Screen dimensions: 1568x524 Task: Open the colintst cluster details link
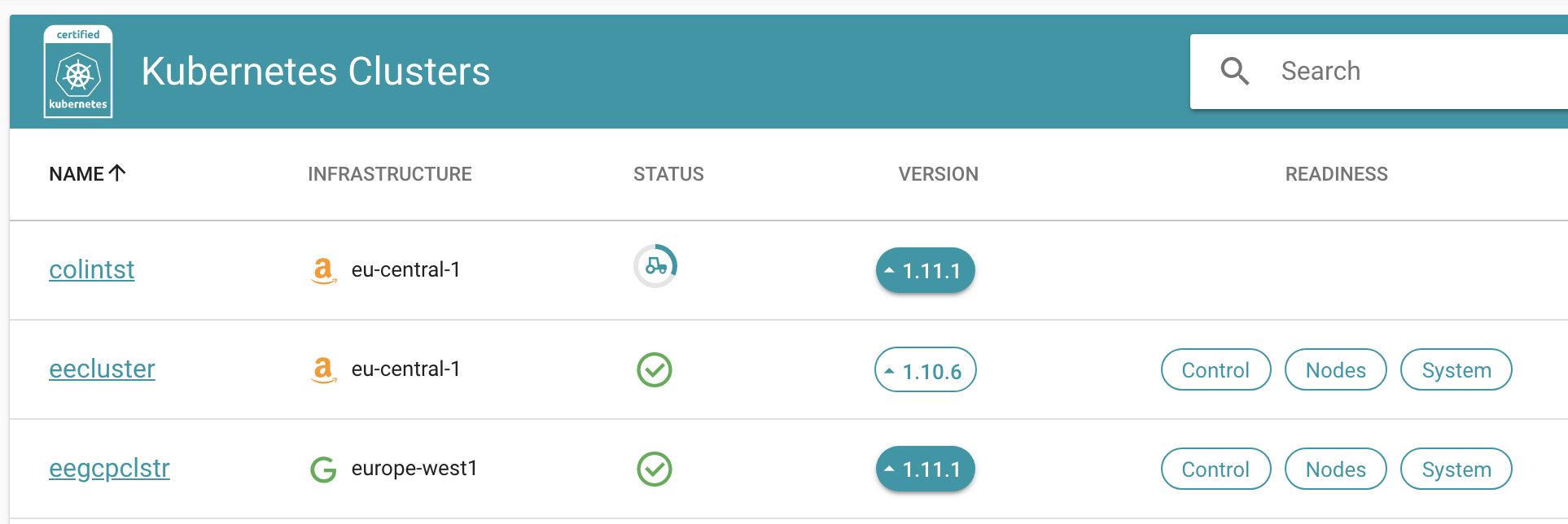click(91, 269)
